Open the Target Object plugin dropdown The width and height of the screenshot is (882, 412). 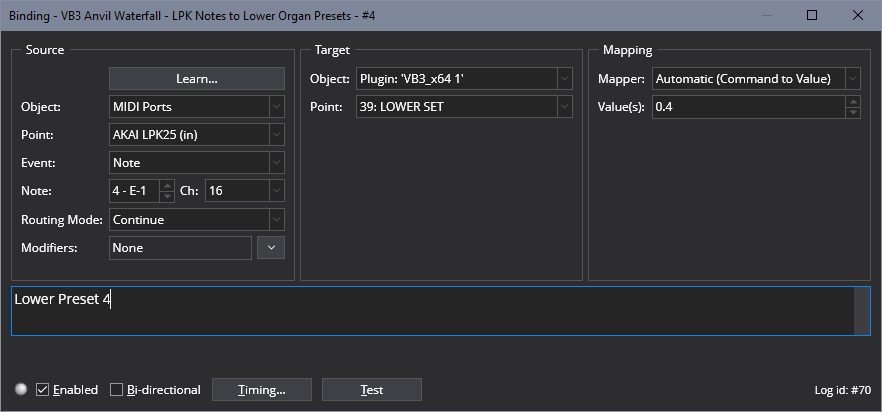(x=464, y=79)
